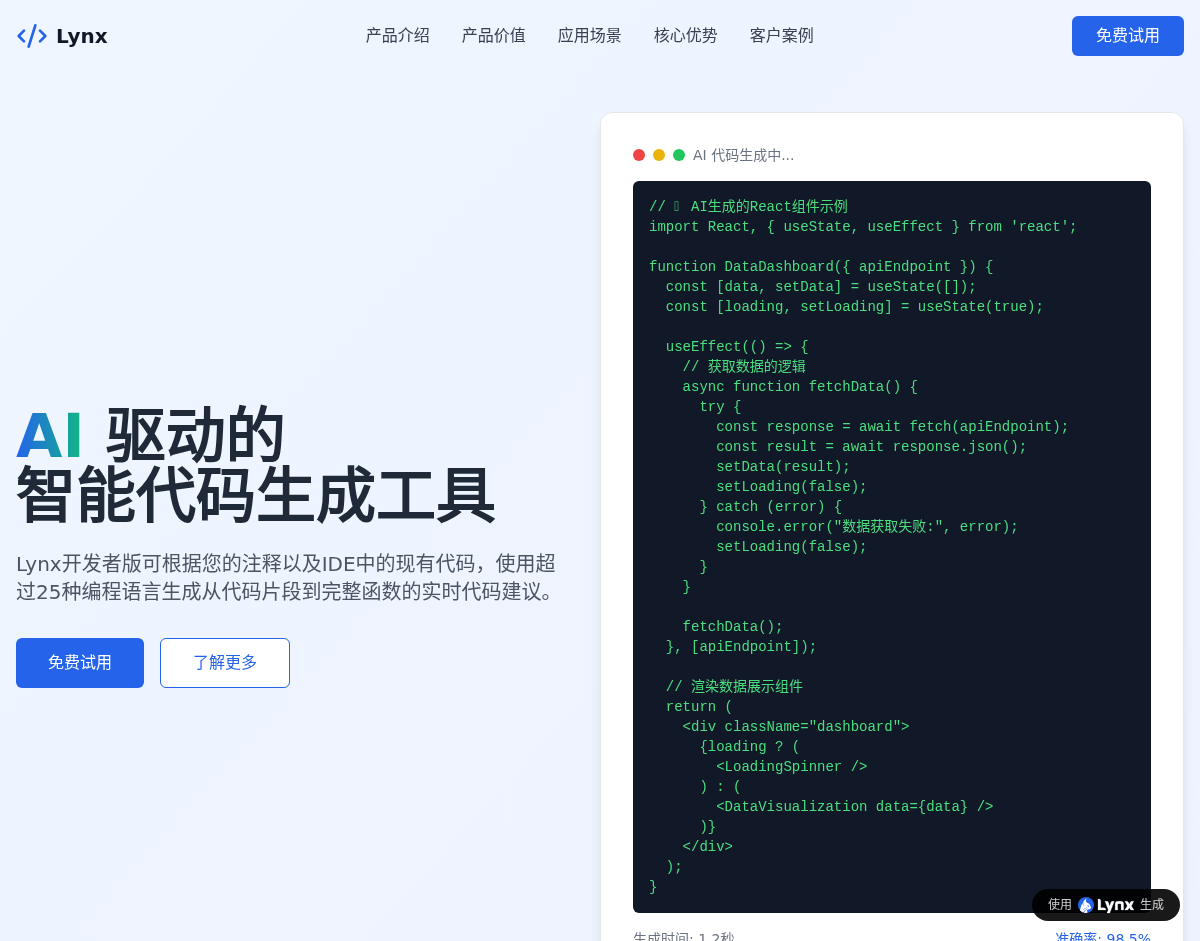The height and width of the screenshot is (941, 1200).
Task: Click the import React code line
Action: pyautogui.click(x=862, y=227)
